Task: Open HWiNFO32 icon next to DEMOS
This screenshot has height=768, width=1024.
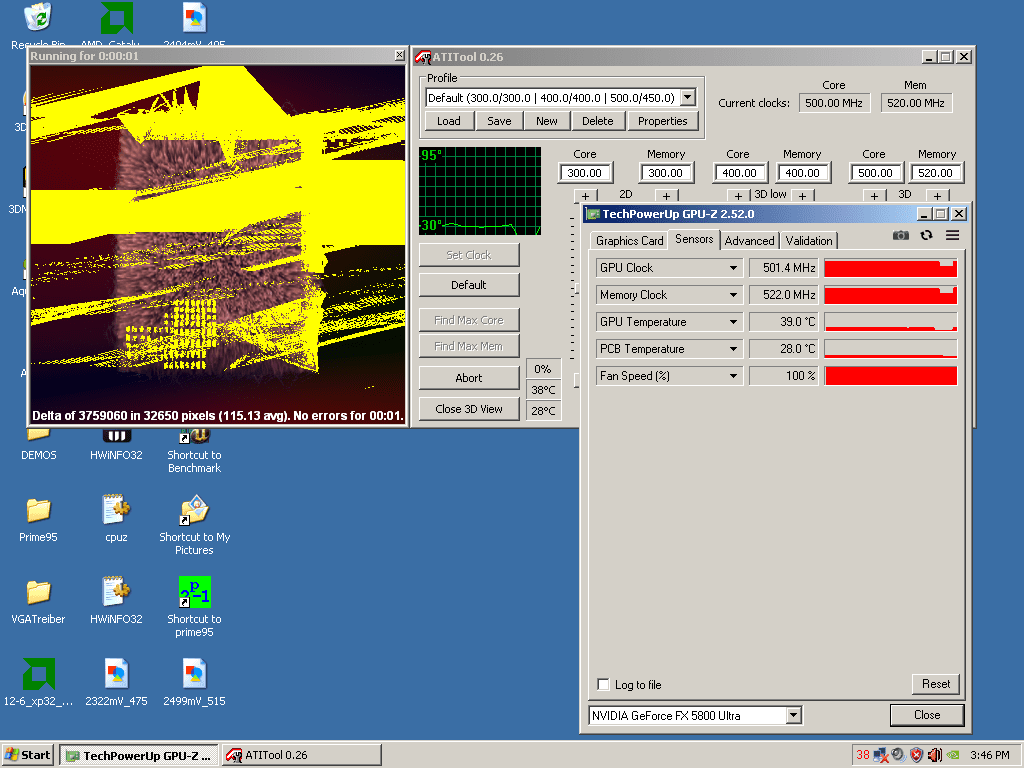Action: [x=116, y=445]
